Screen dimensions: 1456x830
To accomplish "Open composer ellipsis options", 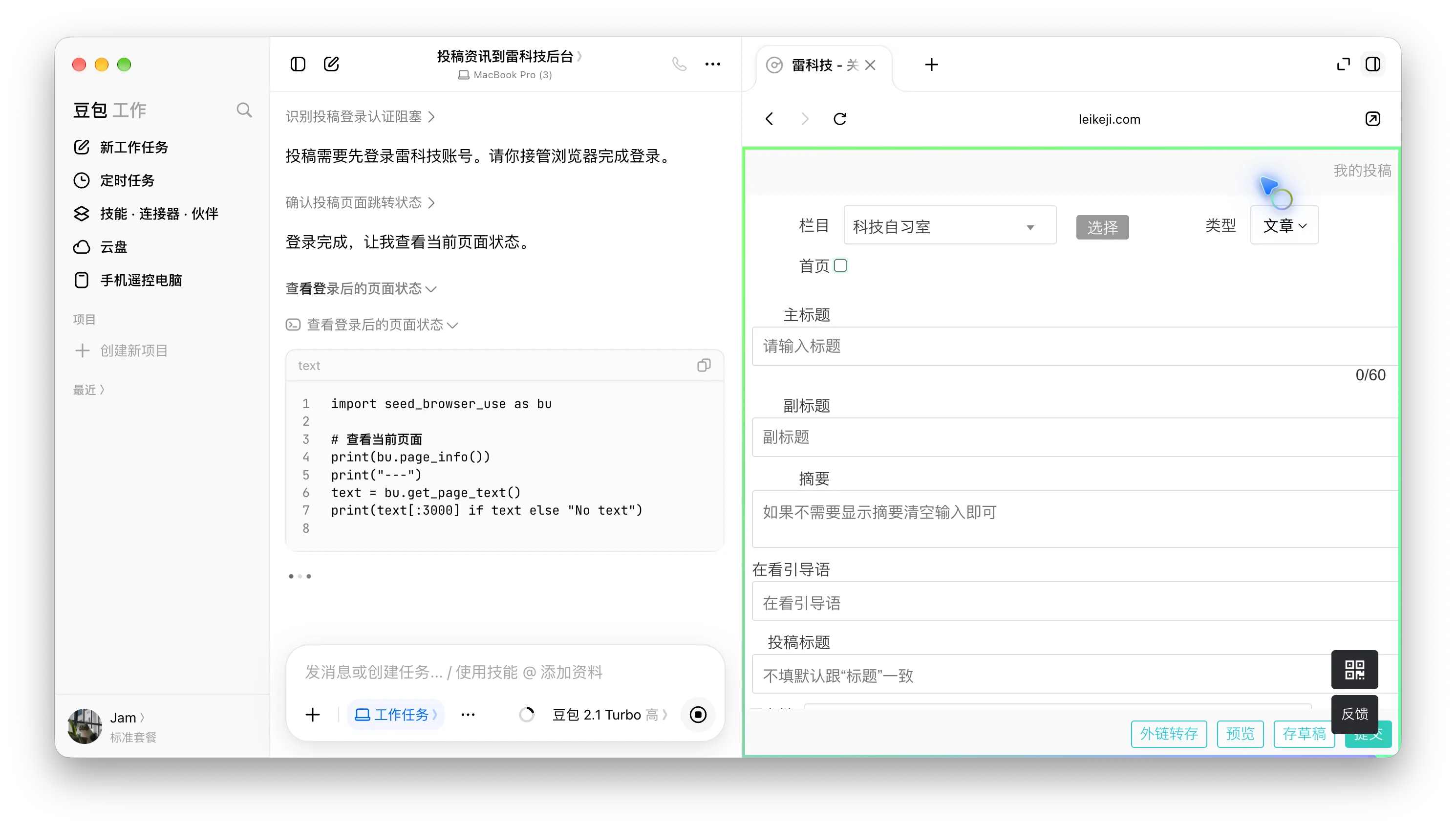I will [468, 714].
